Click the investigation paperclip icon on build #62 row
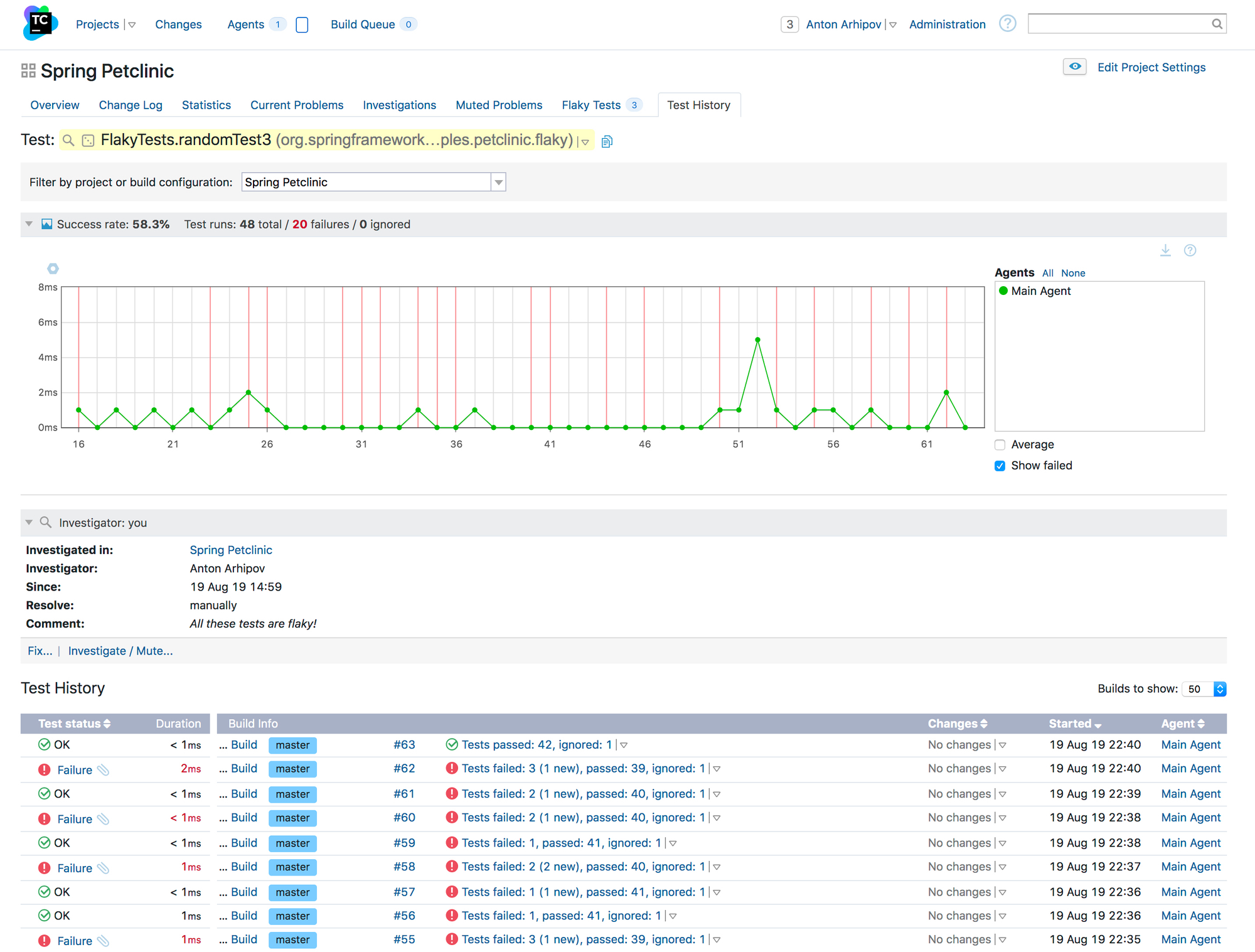The height and width of the screenshot is (952, 1255). point(104,770)
